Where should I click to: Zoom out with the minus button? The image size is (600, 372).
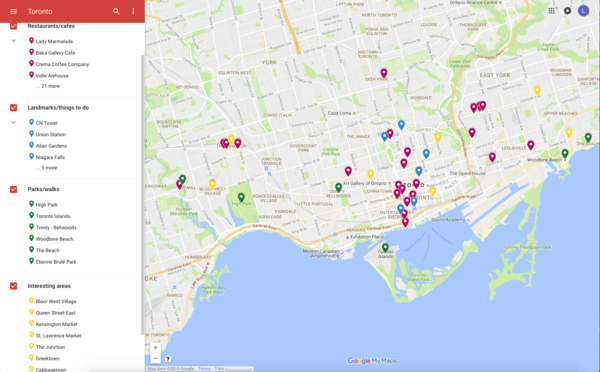tap(155, 358)
